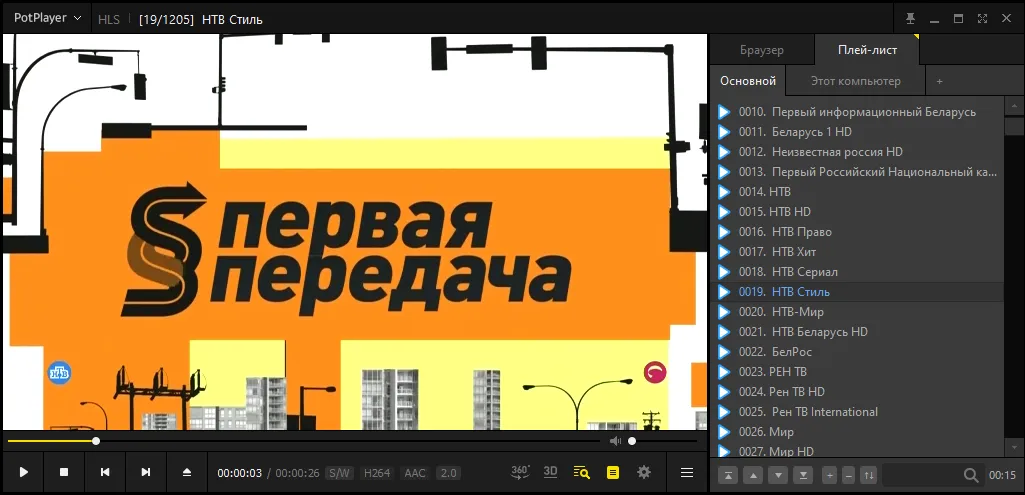Select item 0025 Рен ТВ International
This screenshot has height=495, width=1025.
click(x=857, y=412)
